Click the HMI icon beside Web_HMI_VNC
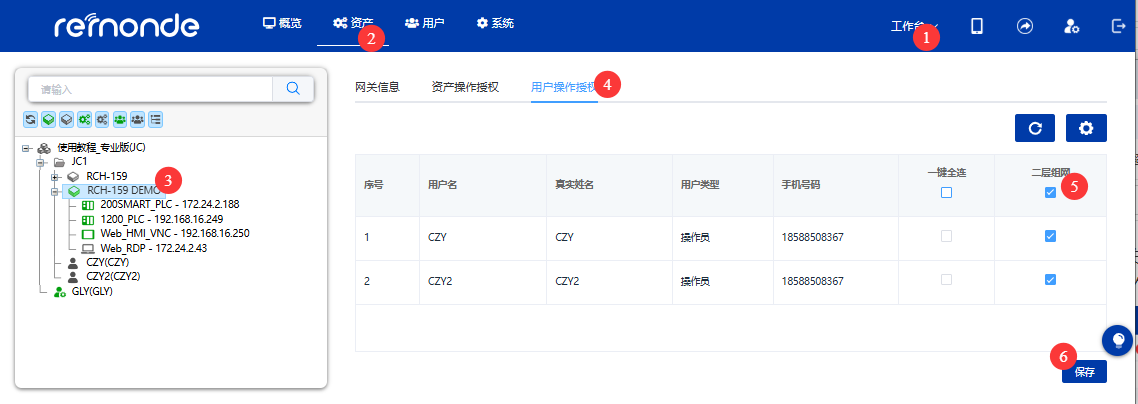The width and height of the screenshot is (1138, 404). 88,234
